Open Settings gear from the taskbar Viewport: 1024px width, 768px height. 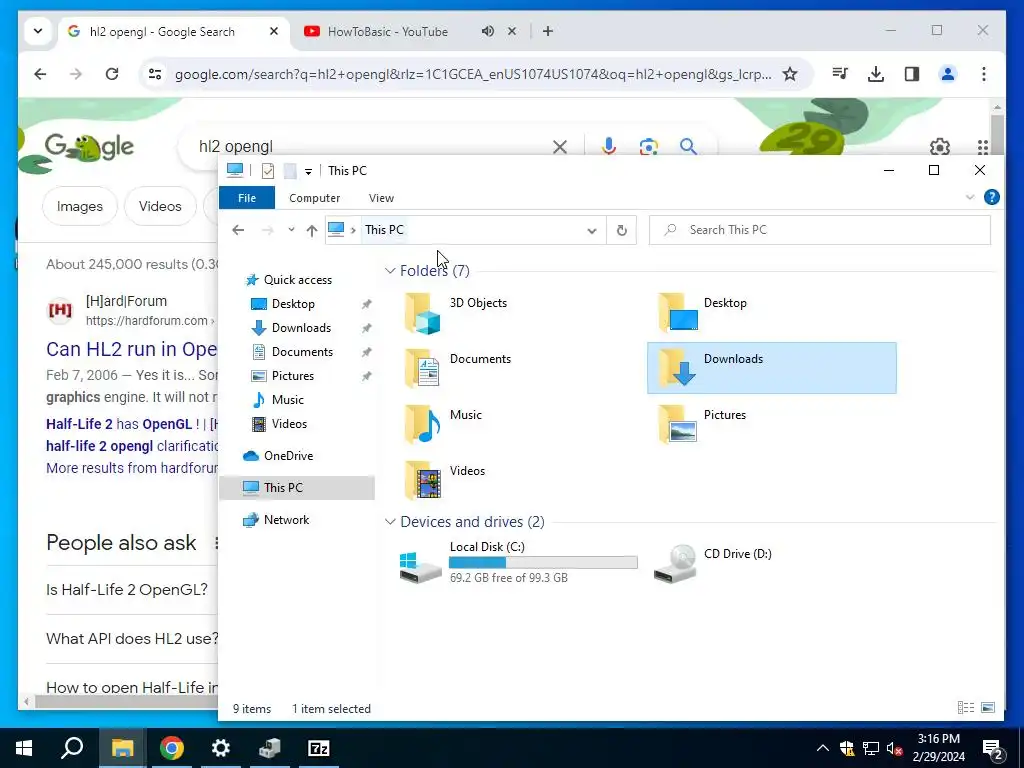(x=221, y=748)
